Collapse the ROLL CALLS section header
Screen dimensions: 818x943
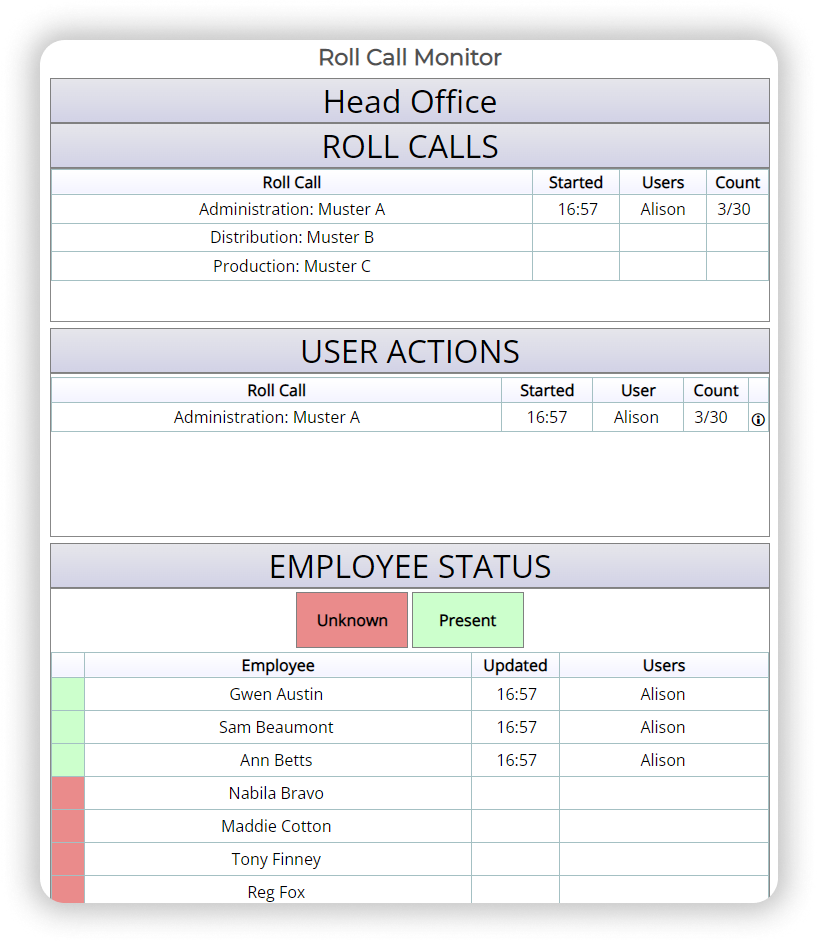410,146
